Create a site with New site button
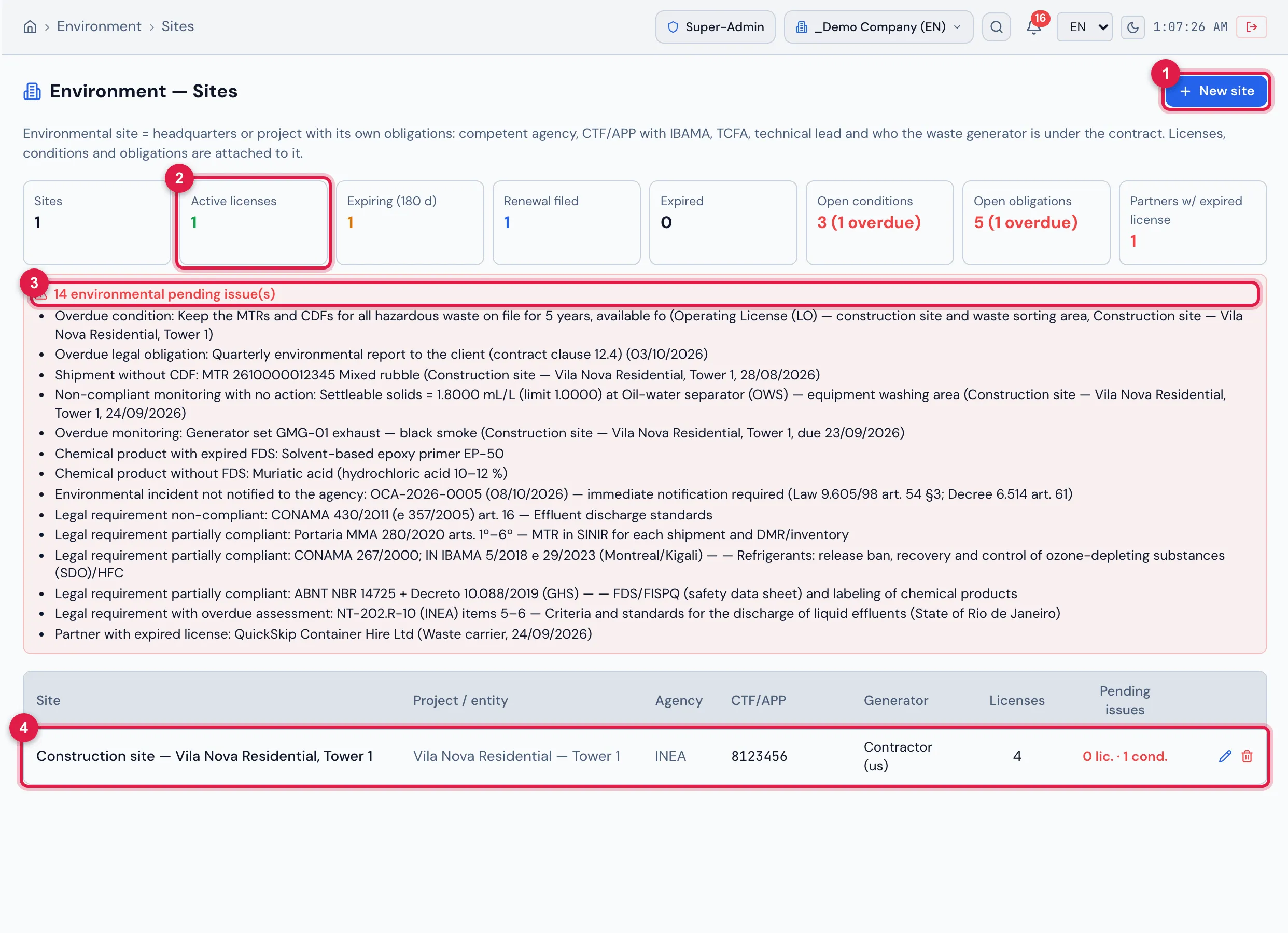The width and height of the screenshot is (1288, 933). click(x=1216, y=91)
